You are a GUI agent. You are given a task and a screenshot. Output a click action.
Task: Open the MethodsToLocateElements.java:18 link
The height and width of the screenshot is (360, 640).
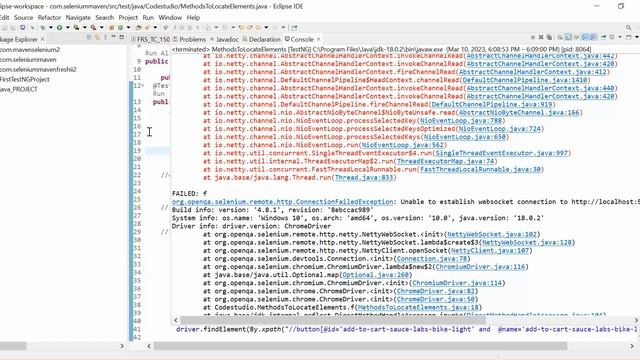click(418, 307)
